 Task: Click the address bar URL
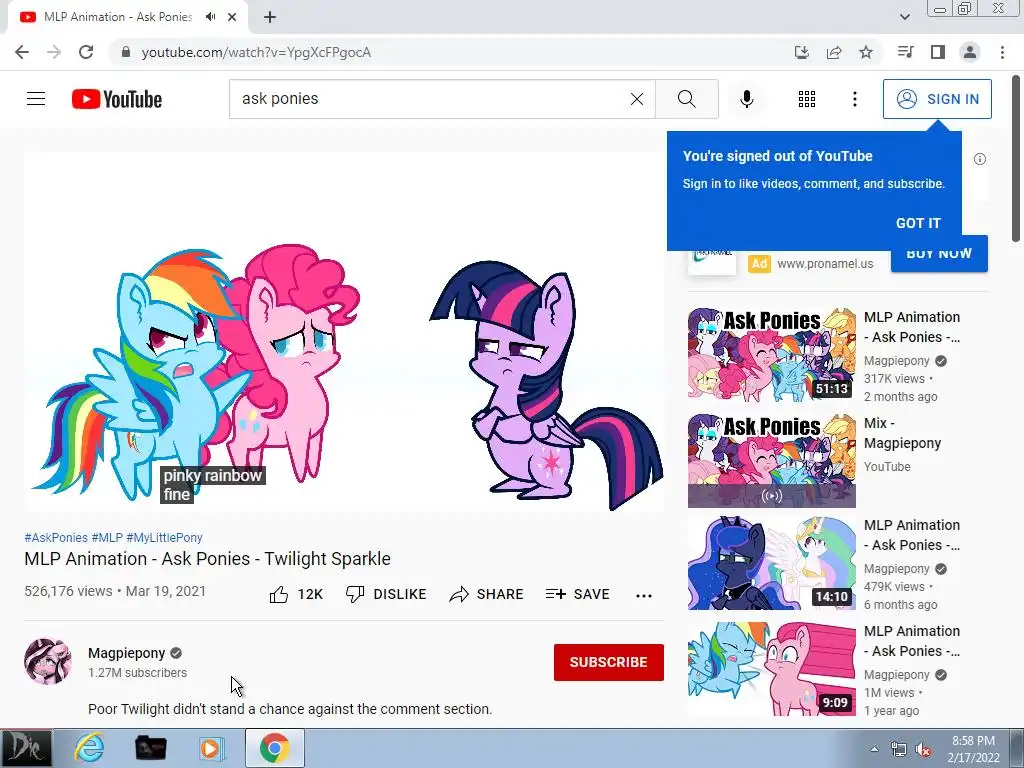(x=256, y=52)
